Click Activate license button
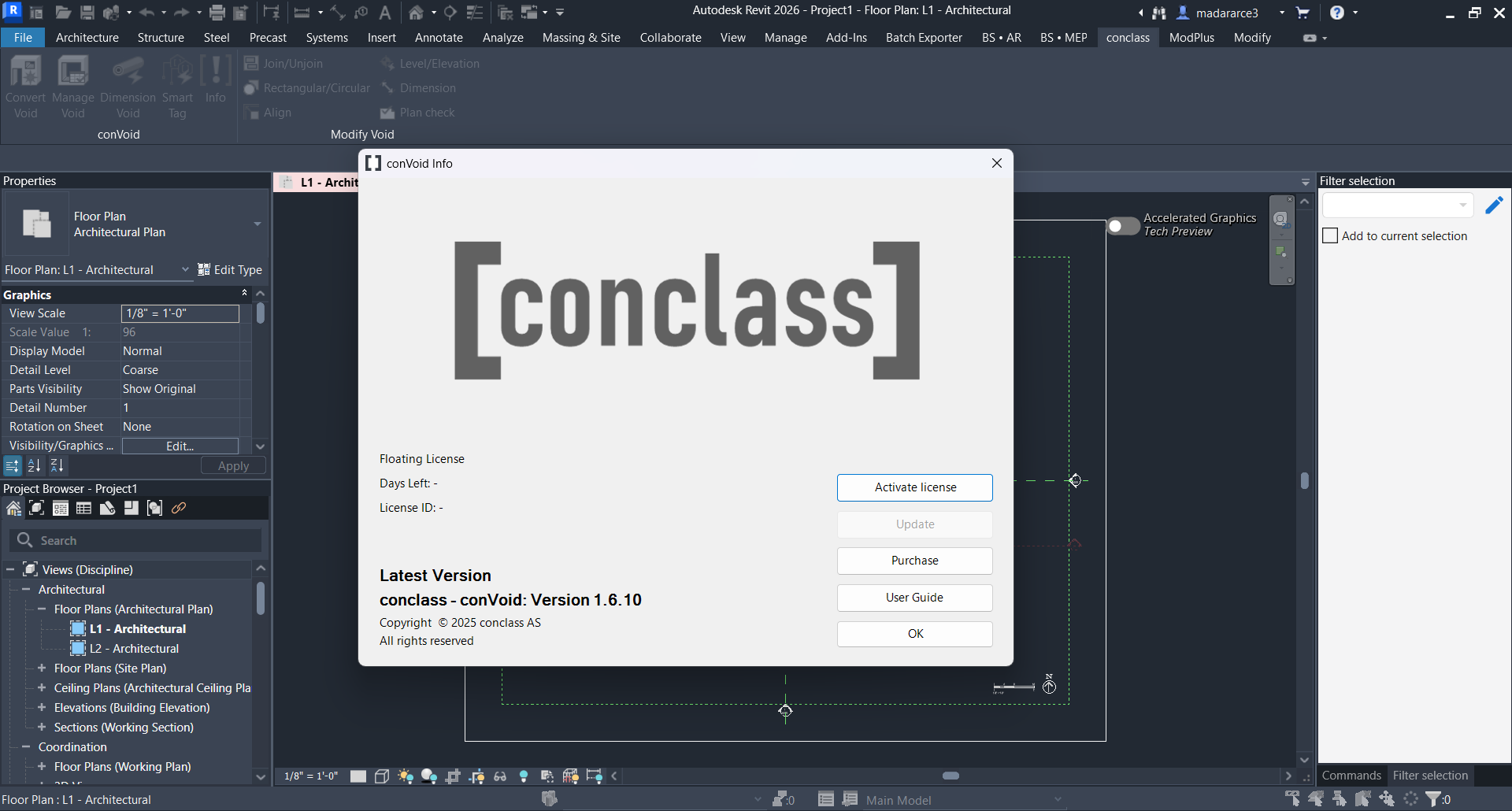Screen dimensions: 1512x811 (915, 487)
